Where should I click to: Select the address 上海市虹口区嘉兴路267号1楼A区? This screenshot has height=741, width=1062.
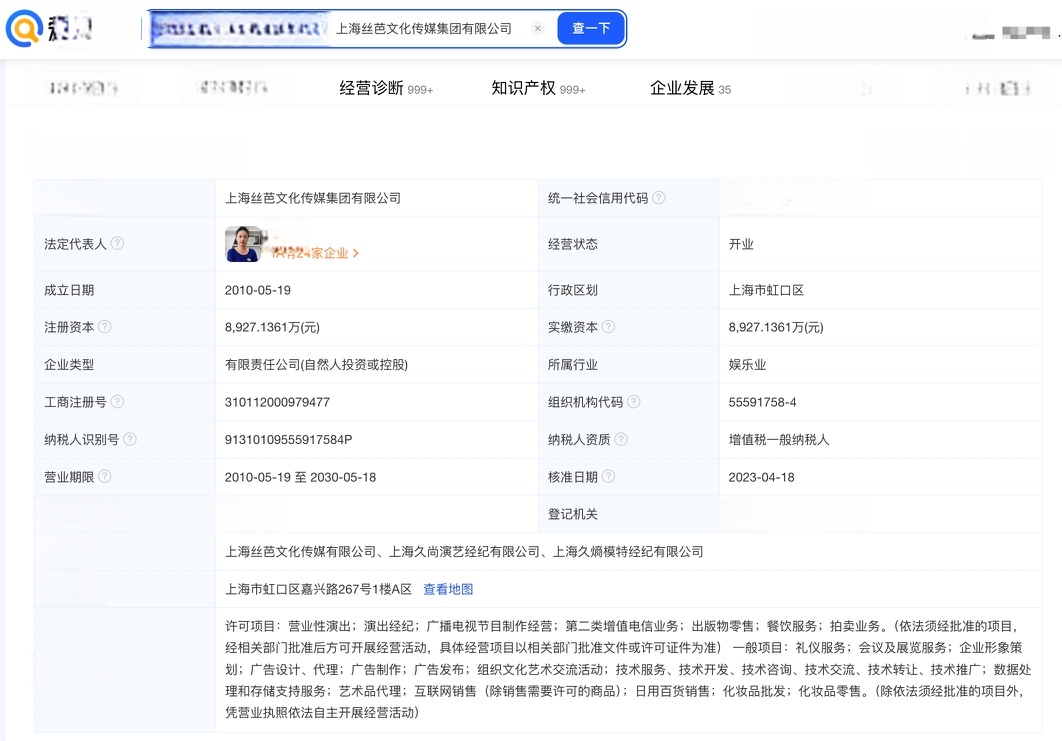pyautogui.click(x=318, y=589)
